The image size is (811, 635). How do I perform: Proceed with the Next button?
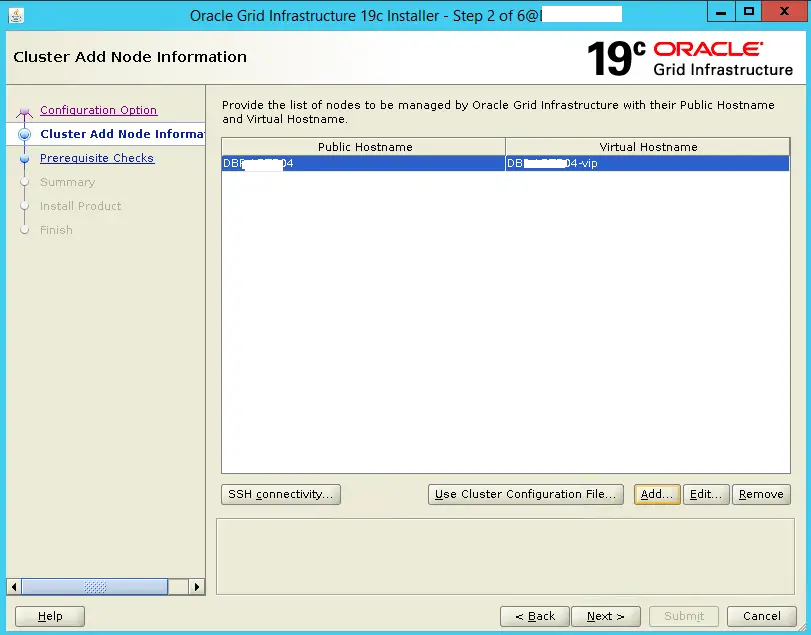pos(606,616)
